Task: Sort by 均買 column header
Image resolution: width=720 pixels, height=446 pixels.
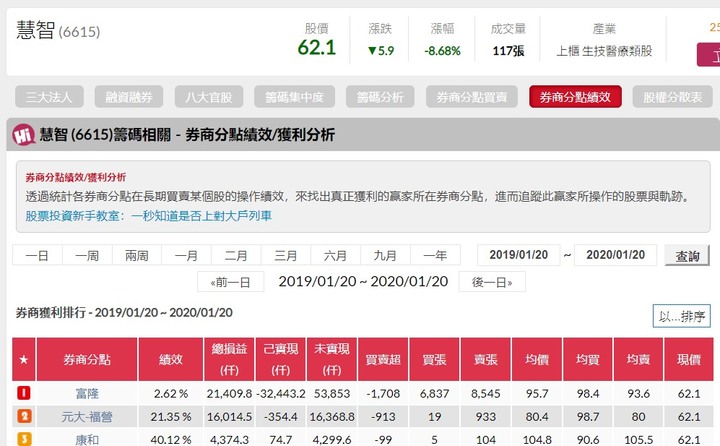Action: [x=588, y=360]
